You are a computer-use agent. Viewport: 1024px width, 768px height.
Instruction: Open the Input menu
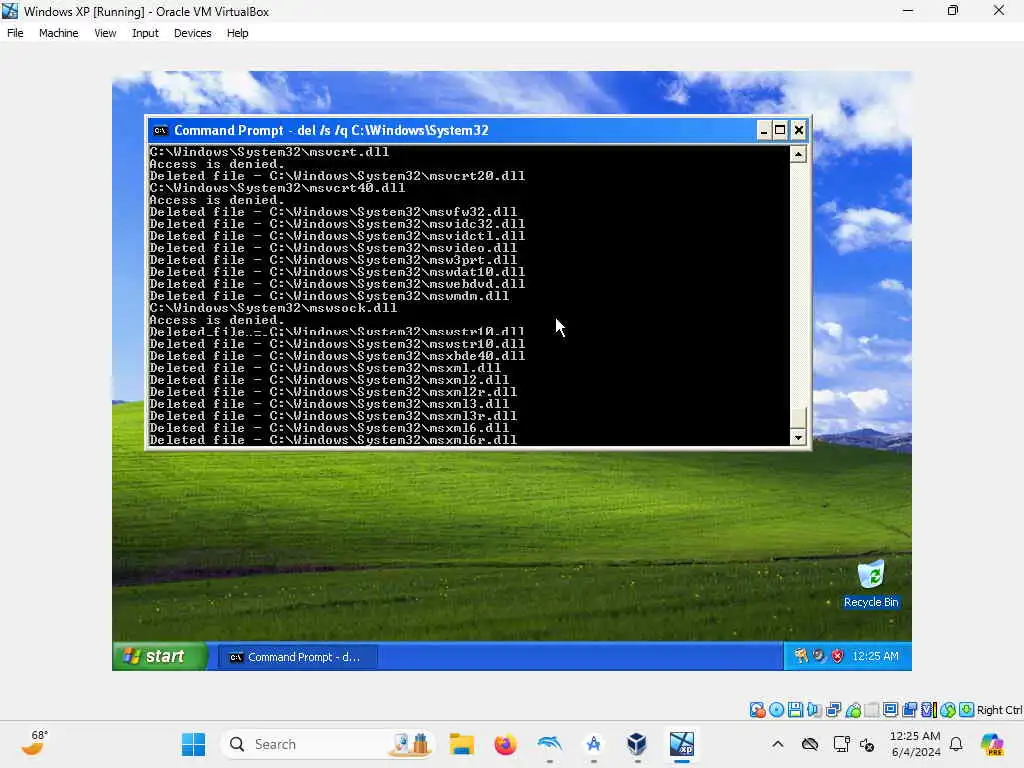(x=145, y=33)
